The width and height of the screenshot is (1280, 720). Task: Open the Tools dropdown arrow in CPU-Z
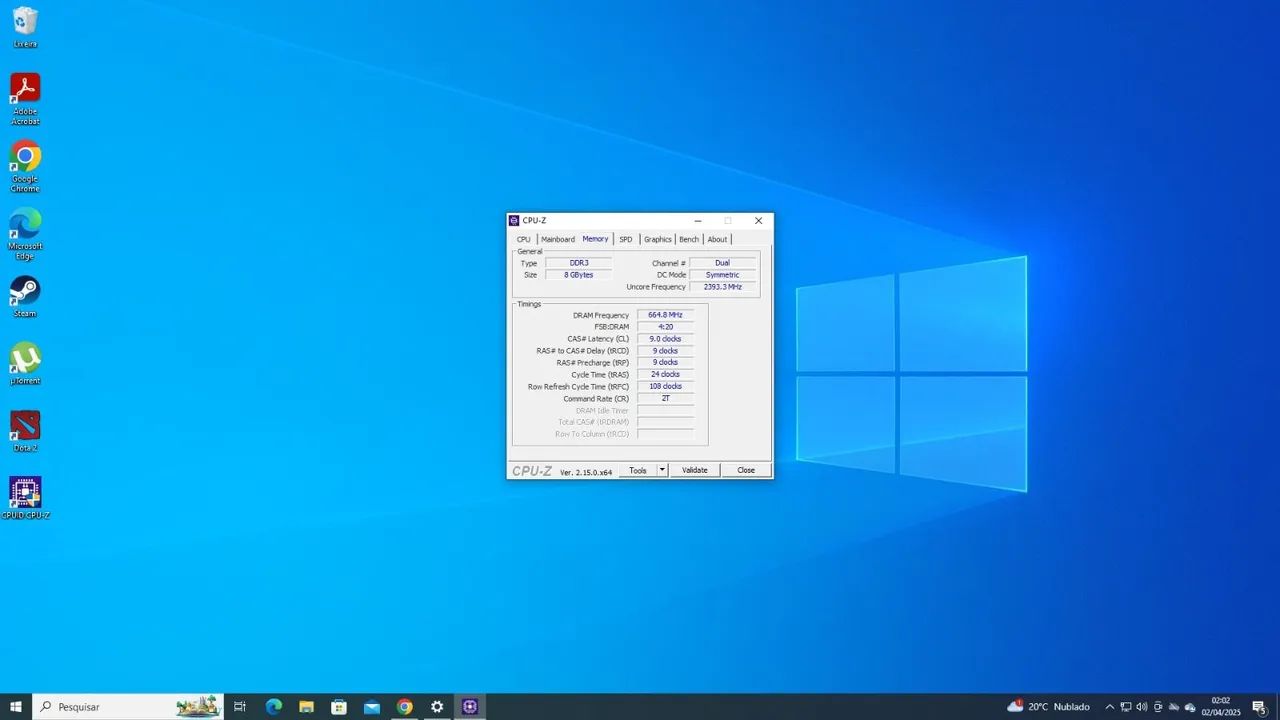click(x=662, y=470)
